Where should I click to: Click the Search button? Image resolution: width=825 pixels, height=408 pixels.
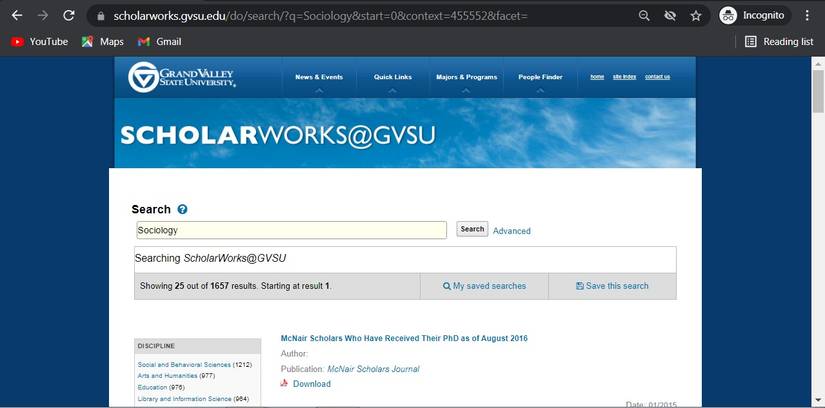pyautogui.click(x=472, y=229)
